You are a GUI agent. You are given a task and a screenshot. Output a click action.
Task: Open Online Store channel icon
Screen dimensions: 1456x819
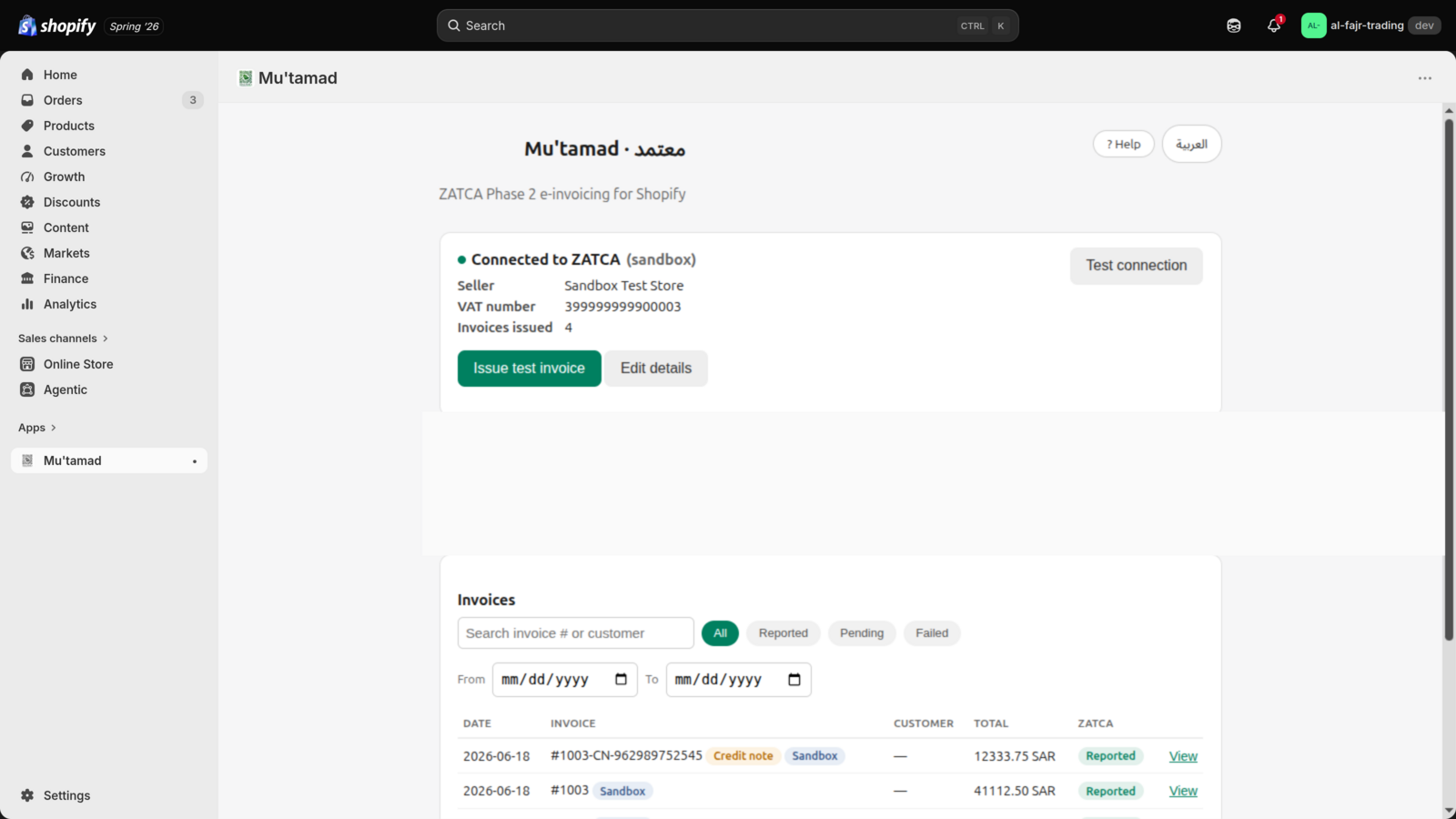pos(27,364)
